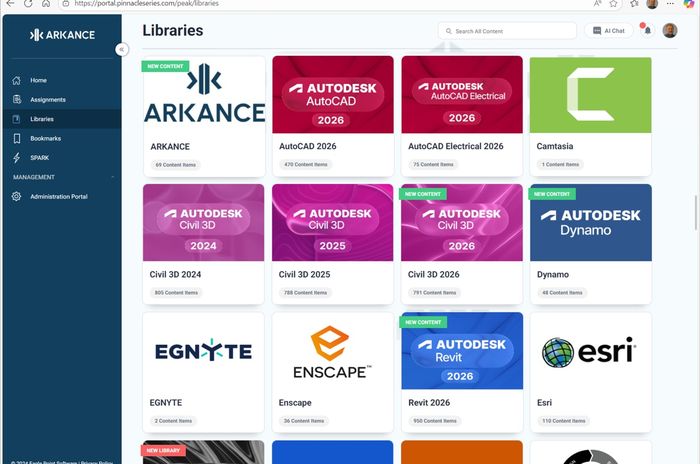Click the Home icon in sidebar

pos(17,80)
